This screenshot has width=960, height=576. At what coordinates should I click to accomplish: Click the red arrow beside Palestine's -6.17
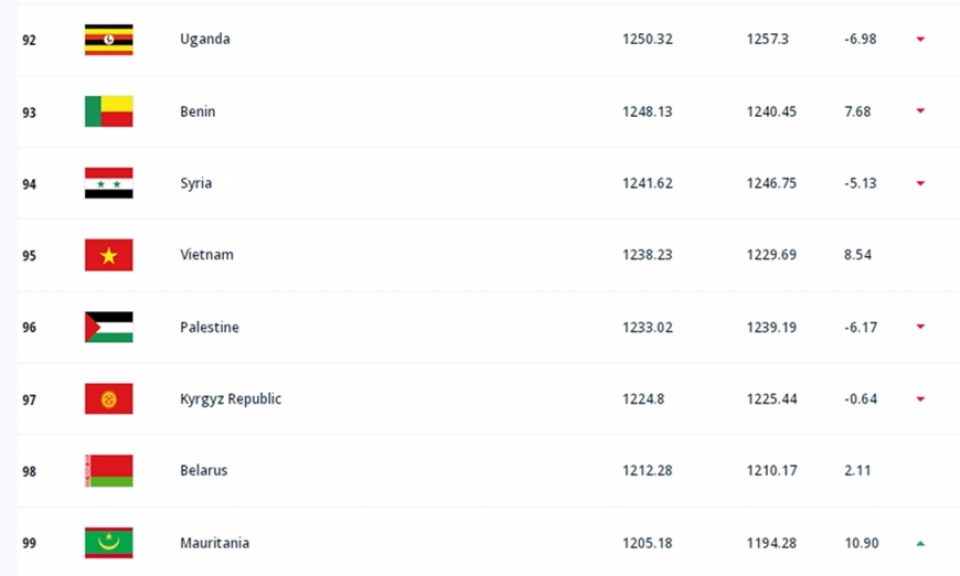(x=920, y=327)
